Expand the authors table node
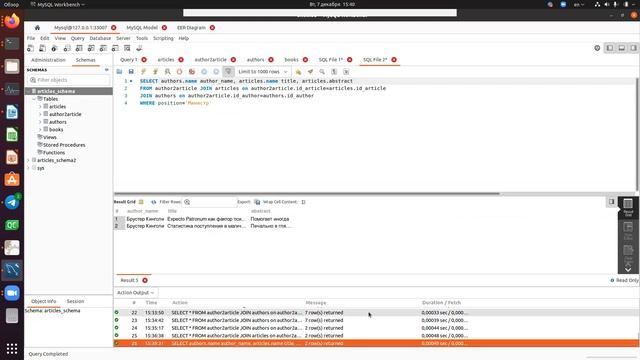Image resolution: width=640 pixels, height=360 pixels. point(40,122)
